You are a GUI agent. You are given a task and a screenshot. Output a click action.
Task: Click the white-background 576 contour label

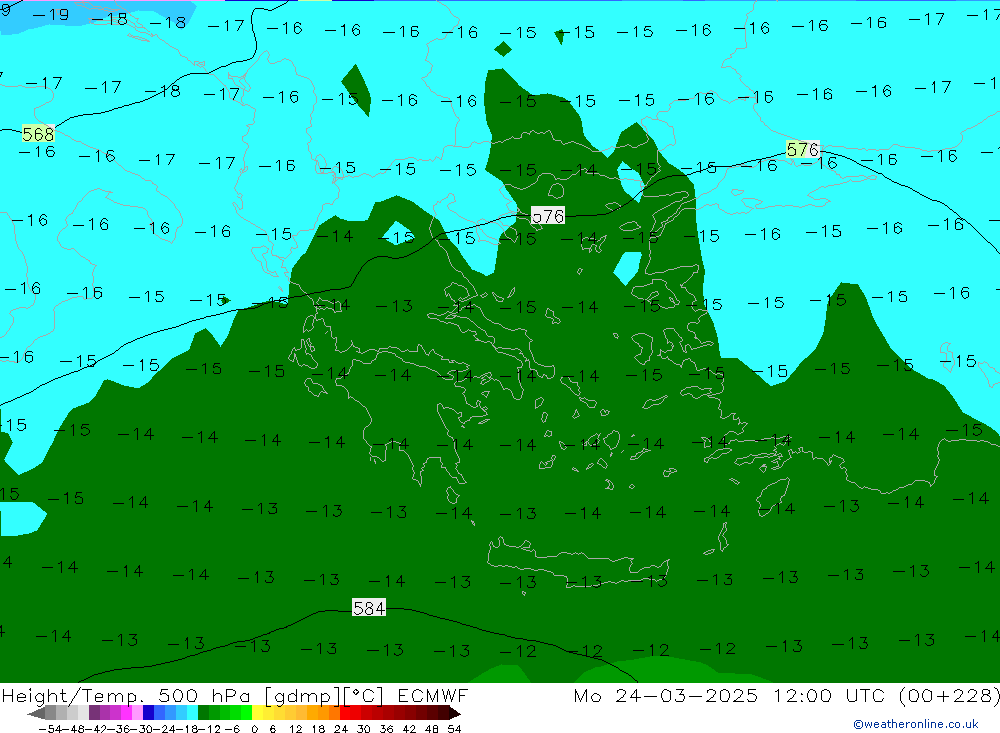548,216
